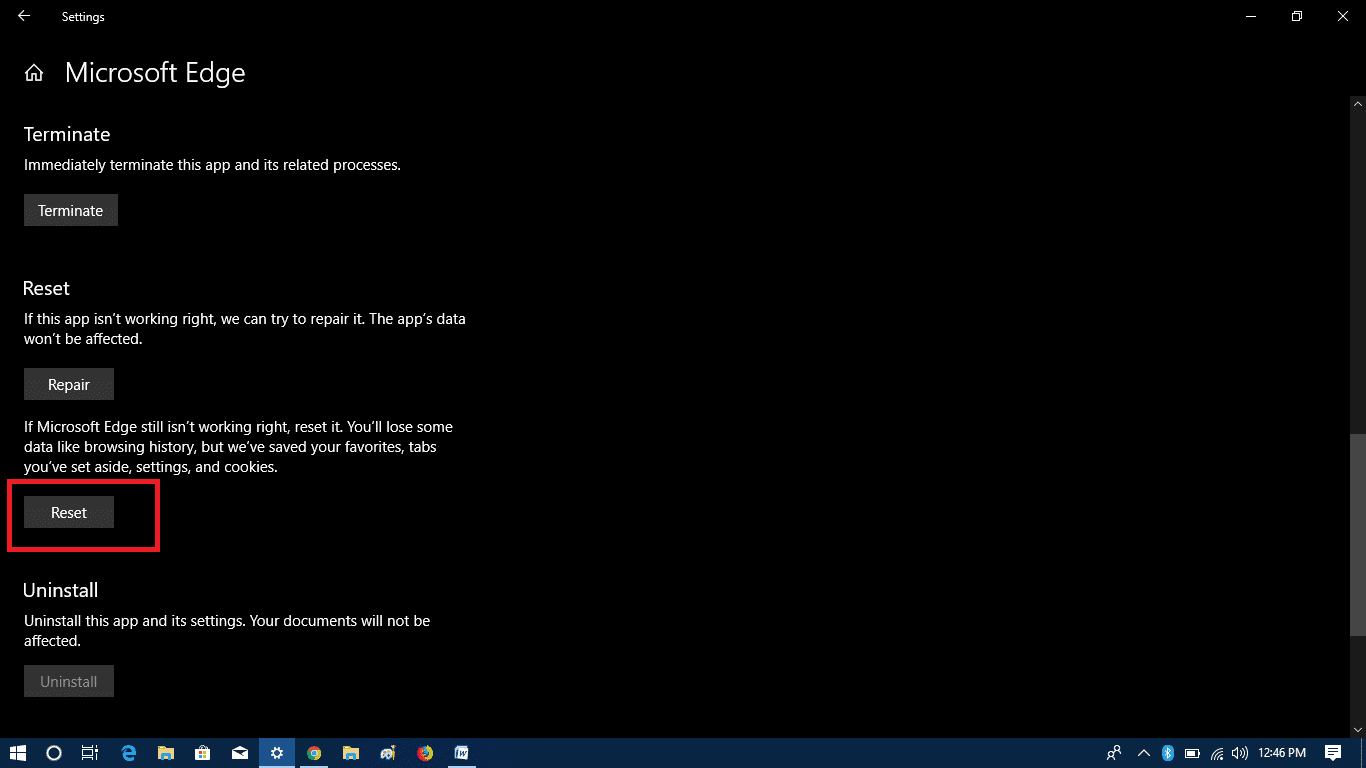Viewport: 1366px width, 768px height.
Task: Restore down the Settings window
Action: [x=1296, y=16]
